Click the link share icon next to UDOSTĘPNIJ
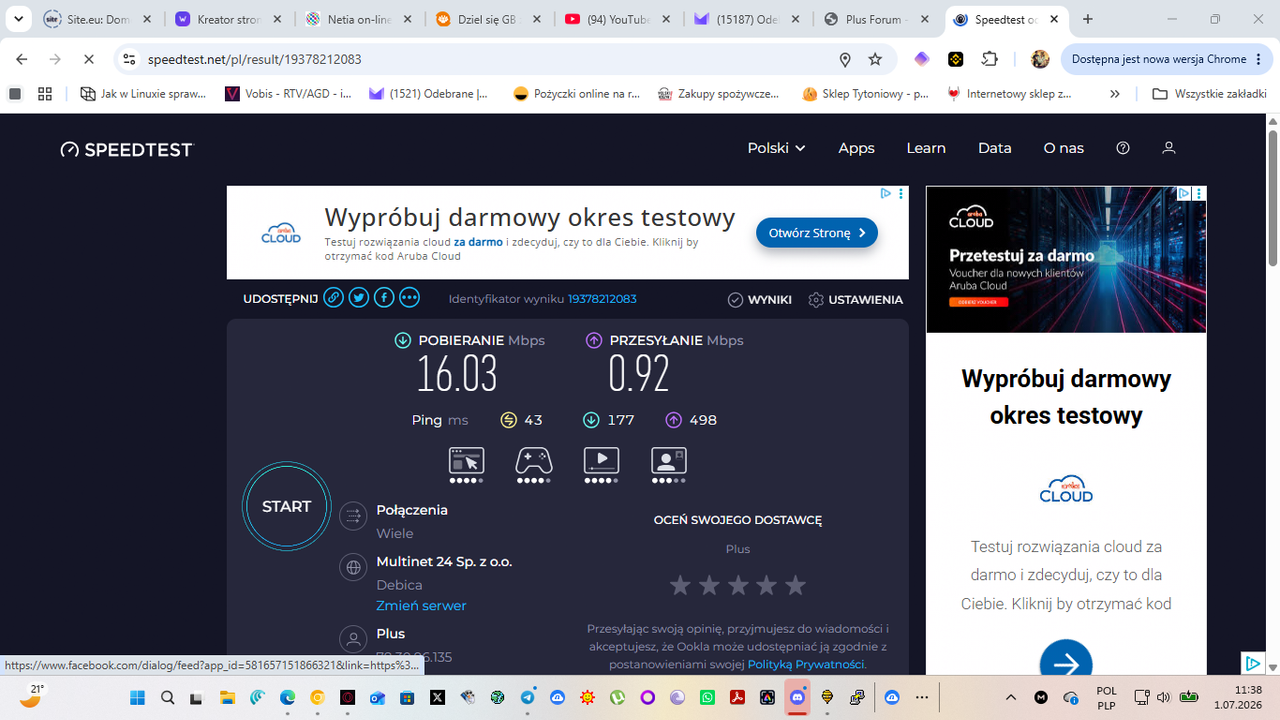 coord(333,298)
